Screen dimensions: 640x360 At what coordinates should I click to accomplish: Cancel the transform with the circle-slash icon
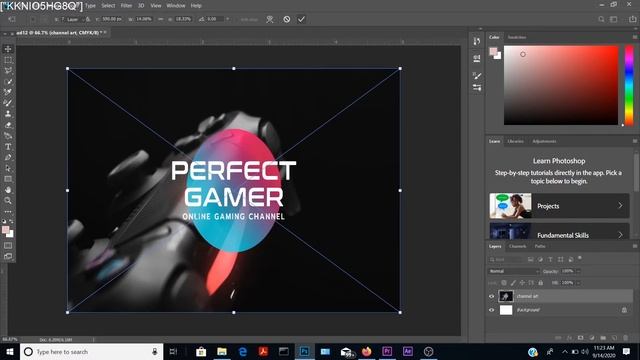coord(287,19)
